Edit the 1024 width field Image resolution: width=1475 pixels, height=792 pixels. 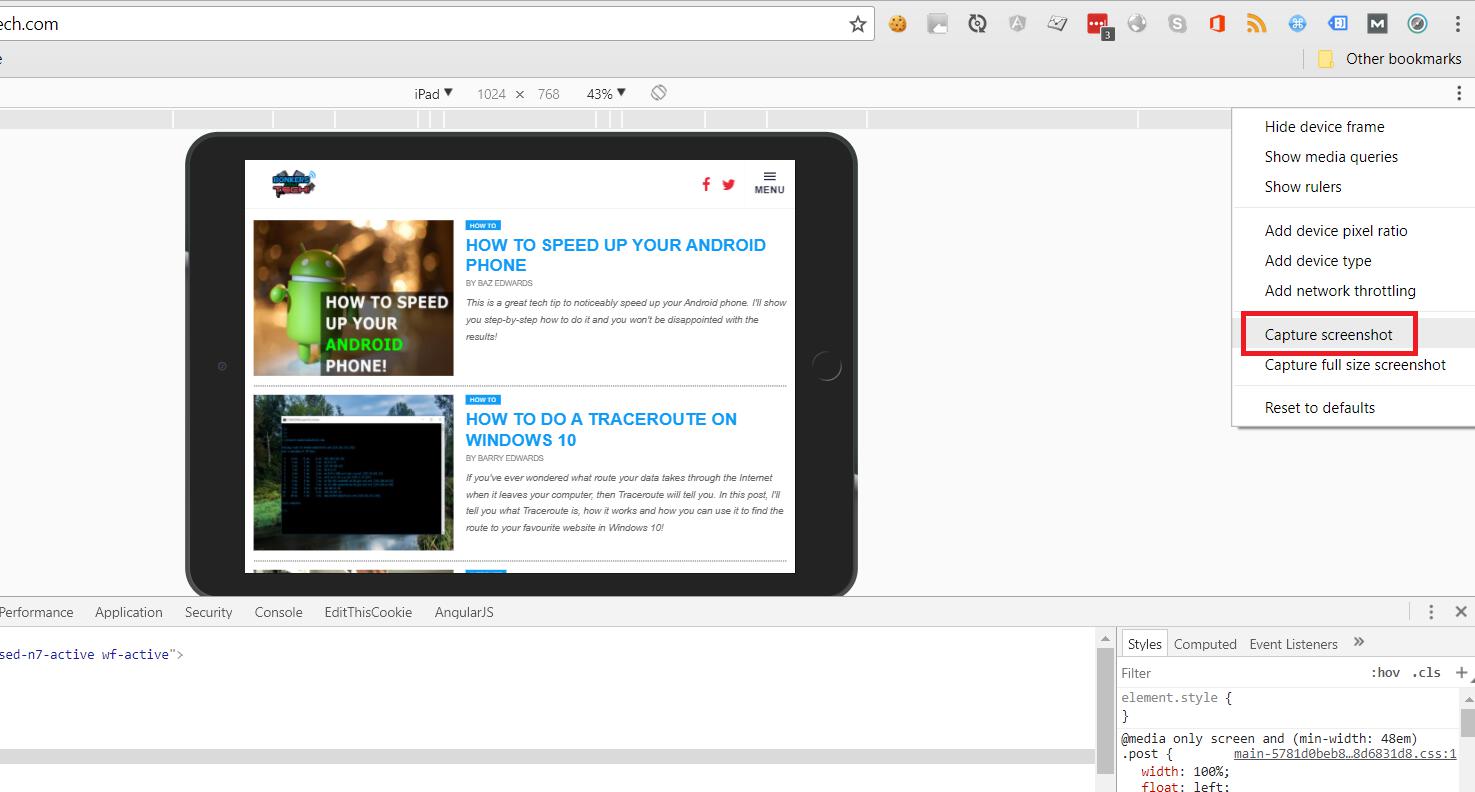[x=491, y=94]
